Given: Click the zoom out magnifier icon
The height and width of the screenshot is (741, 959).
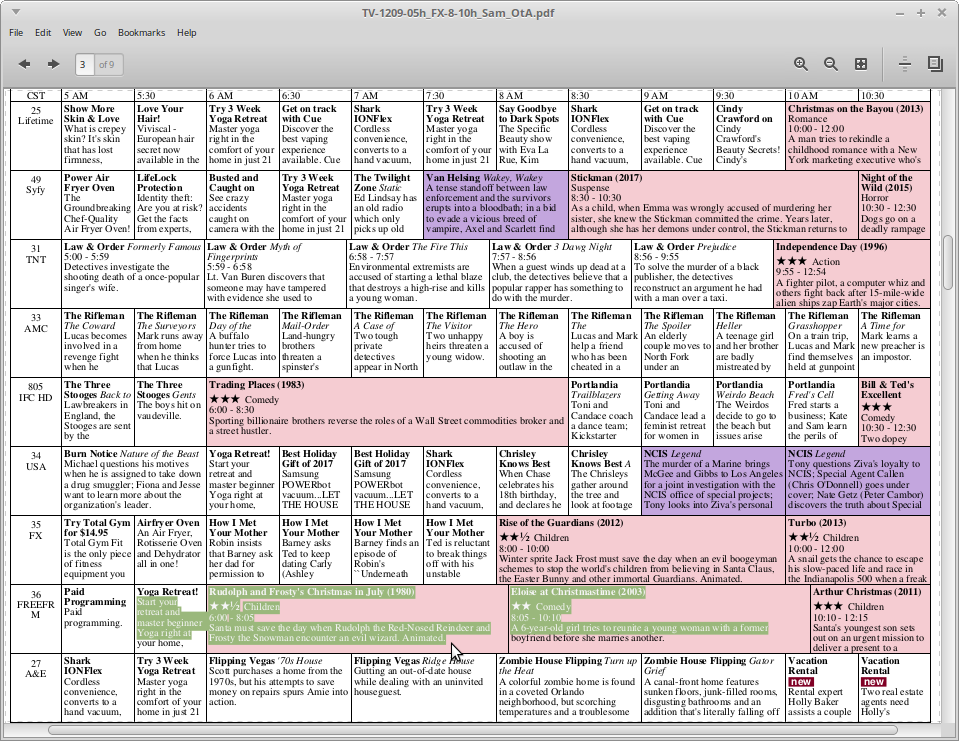Looking at the screenshot, I should click(x=831, y=64).
